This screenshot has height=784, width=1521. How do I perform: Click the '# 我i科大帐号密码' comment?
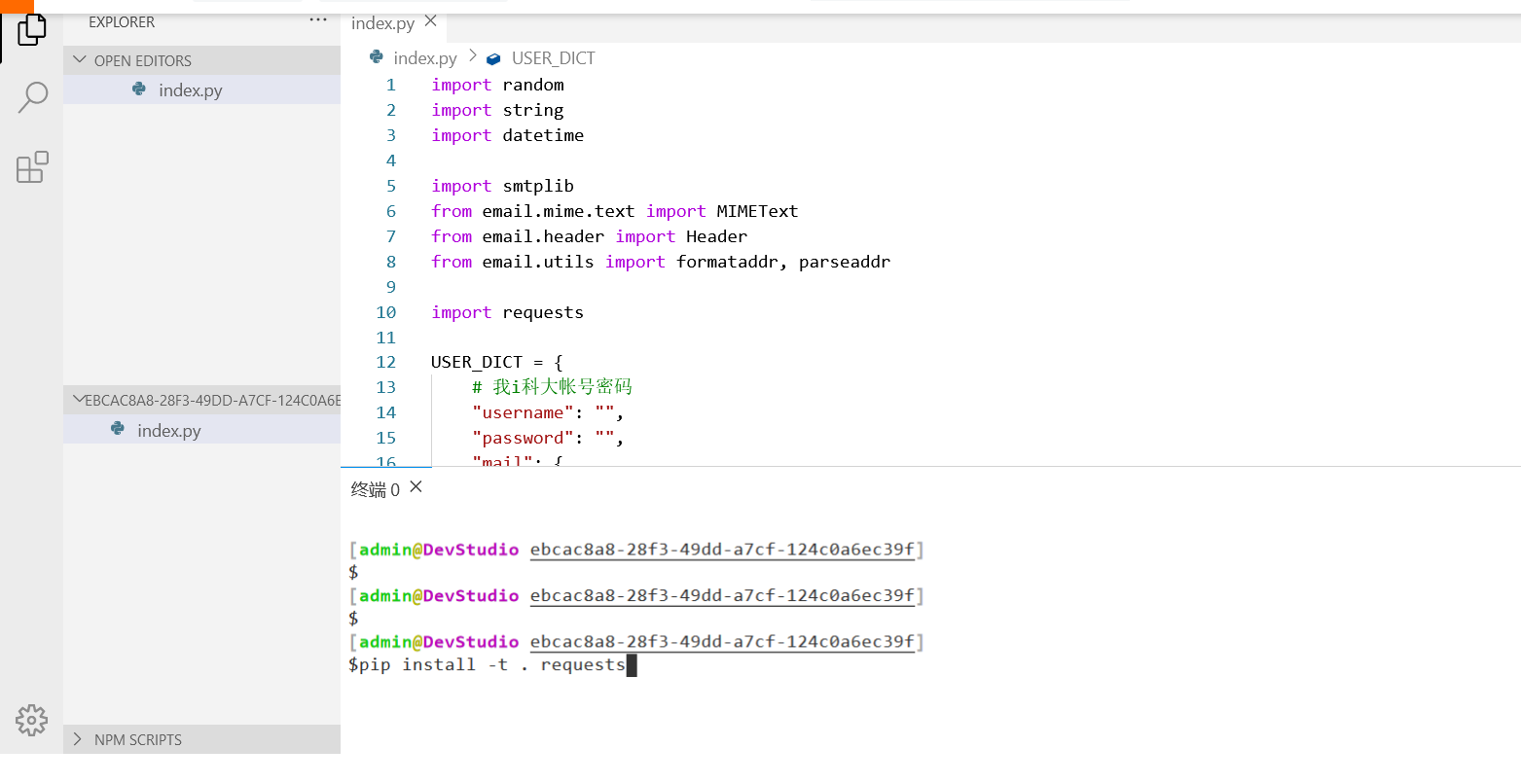click(552, 387)
